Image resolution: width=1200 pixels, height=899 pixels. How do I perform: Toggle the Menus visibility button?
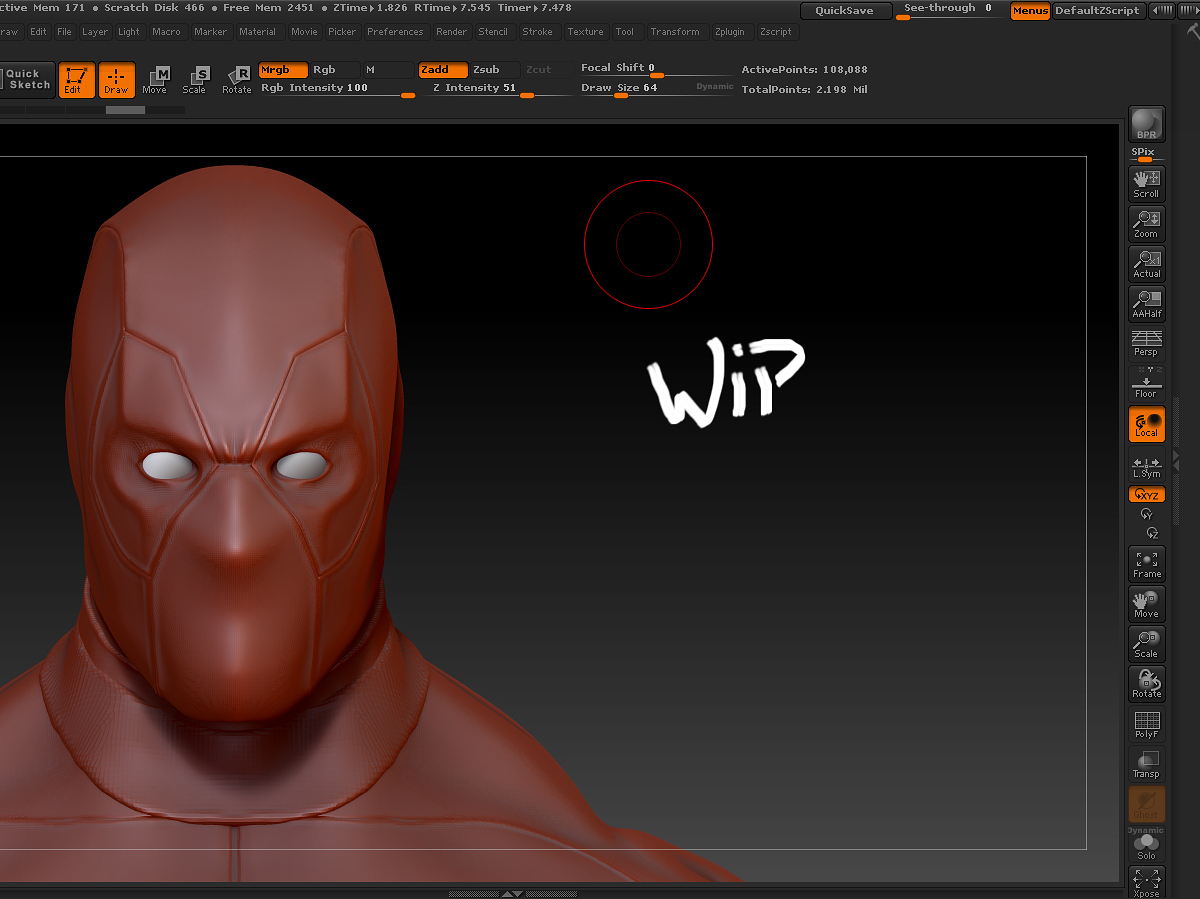pos(1030,11)
